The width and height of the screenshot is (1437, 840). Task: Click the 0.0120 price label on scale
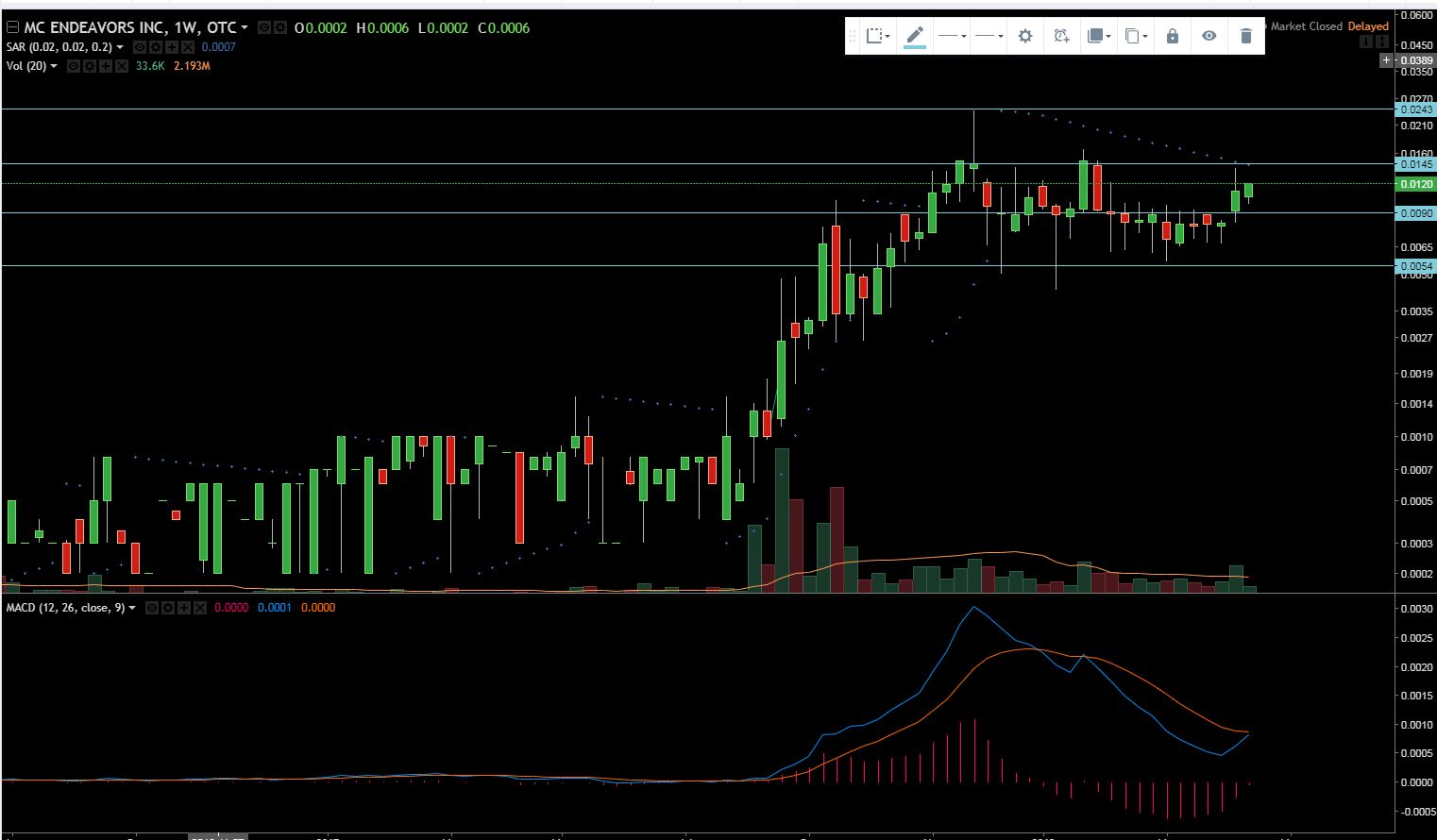coord(1415,184)
